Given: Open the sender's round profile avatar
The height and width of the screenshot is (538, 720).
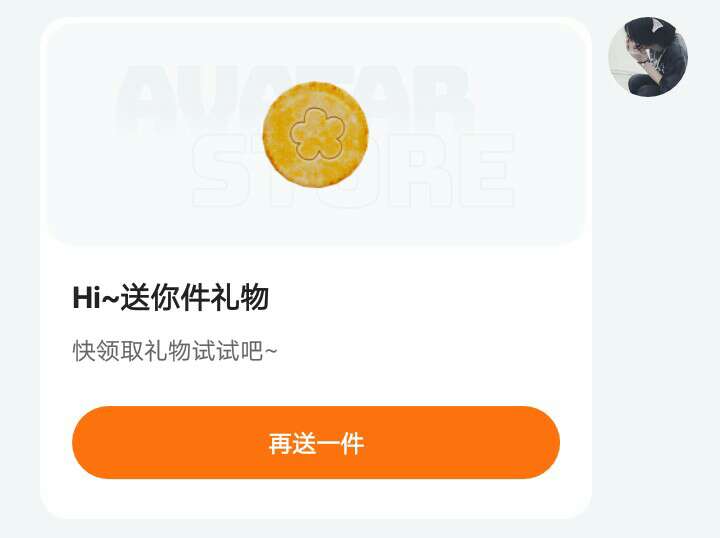Looking at the screenshot, I should [648, 57].
